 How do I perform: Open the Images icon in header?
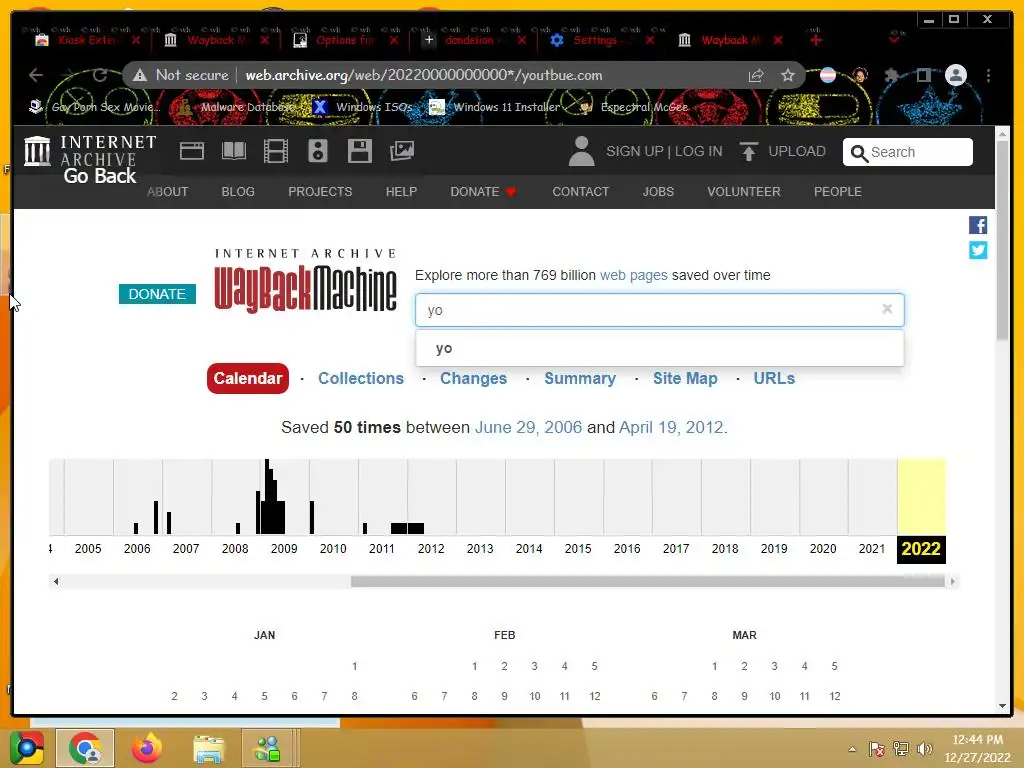point(402,152)
